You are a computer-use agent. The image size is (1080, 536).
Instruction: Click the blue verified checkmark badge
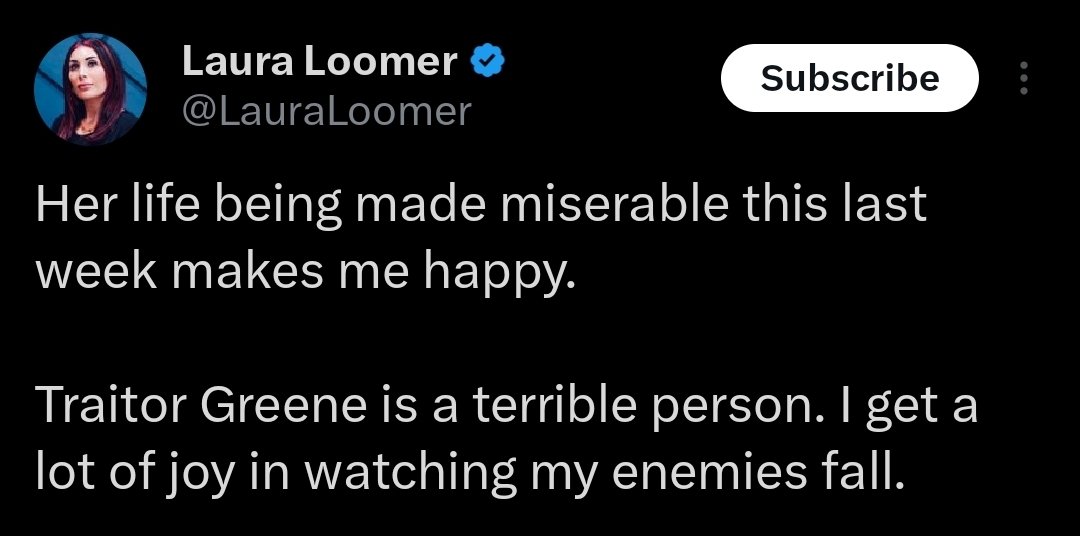tap(487, 62)
